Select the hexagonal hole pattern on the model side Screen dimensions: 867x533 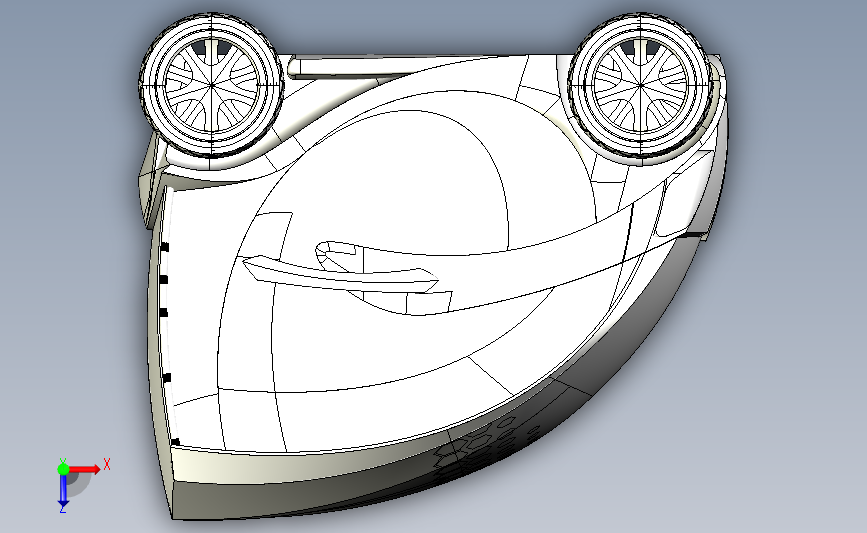[x=487, y=446]
